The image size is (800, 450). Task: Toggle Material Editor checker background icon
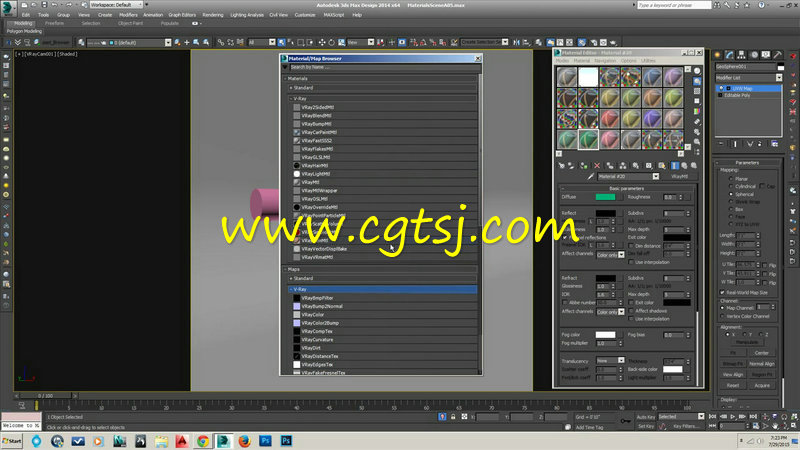697,91
